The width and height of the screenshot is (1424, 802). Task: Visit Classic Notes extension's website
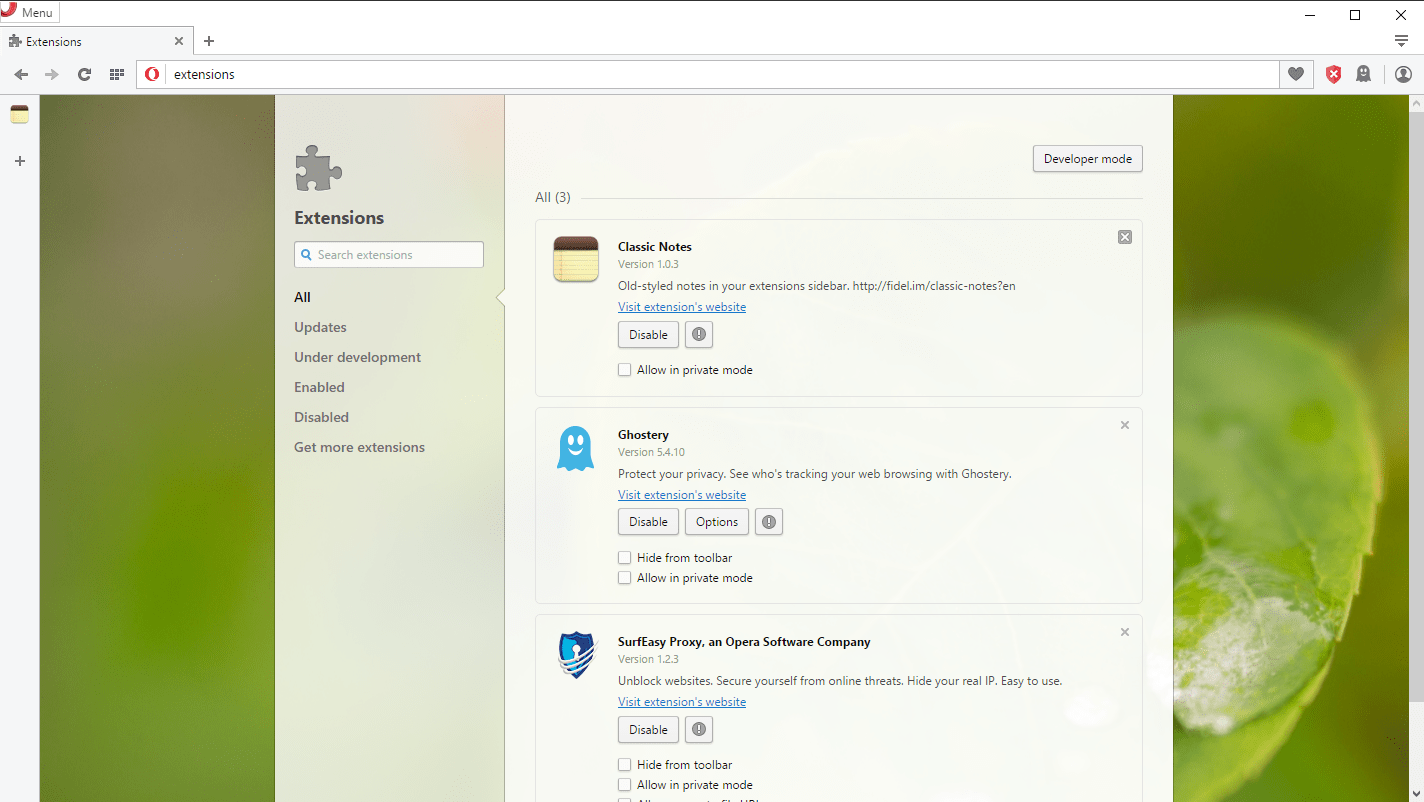(682, 307)
